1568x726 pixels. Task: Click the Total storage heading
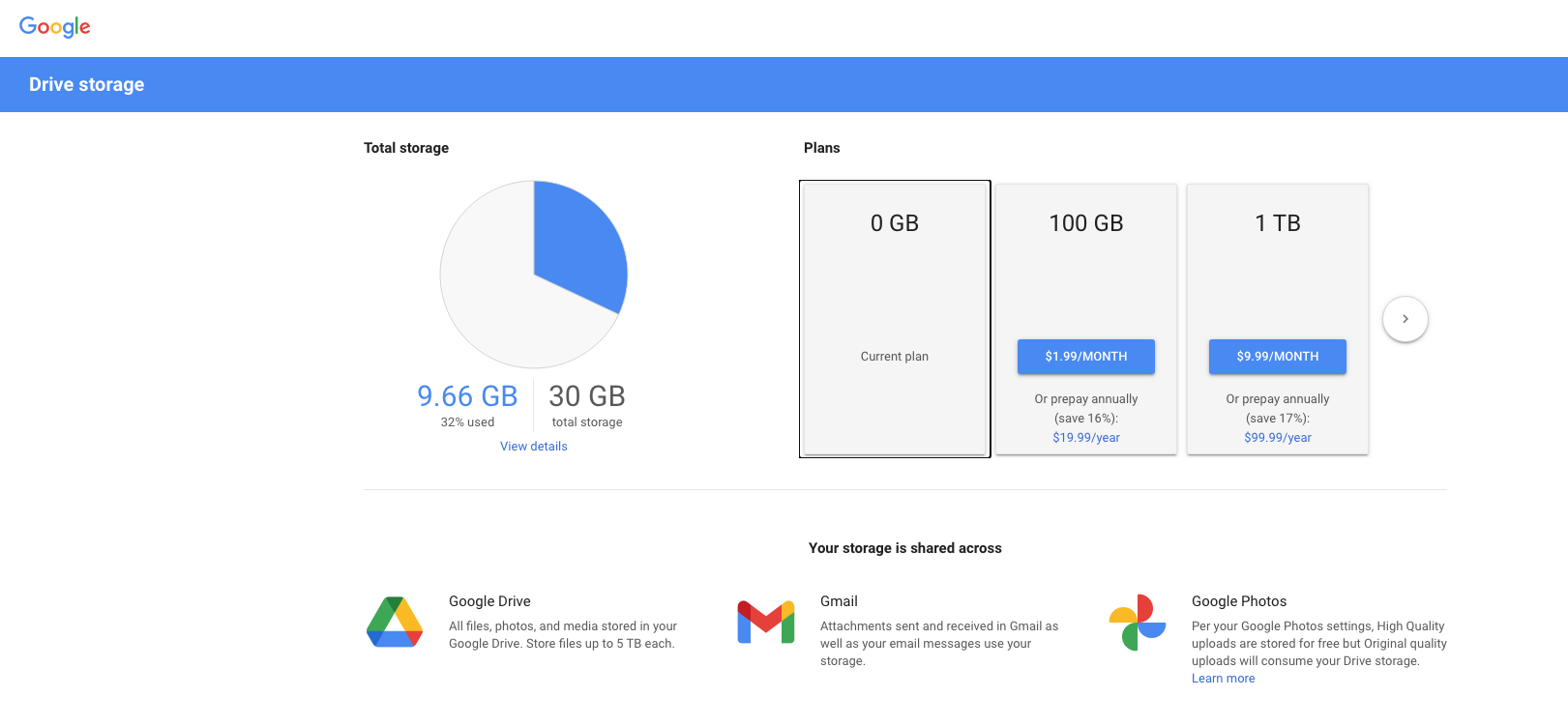pyautogui.click(x=406, y=148)
